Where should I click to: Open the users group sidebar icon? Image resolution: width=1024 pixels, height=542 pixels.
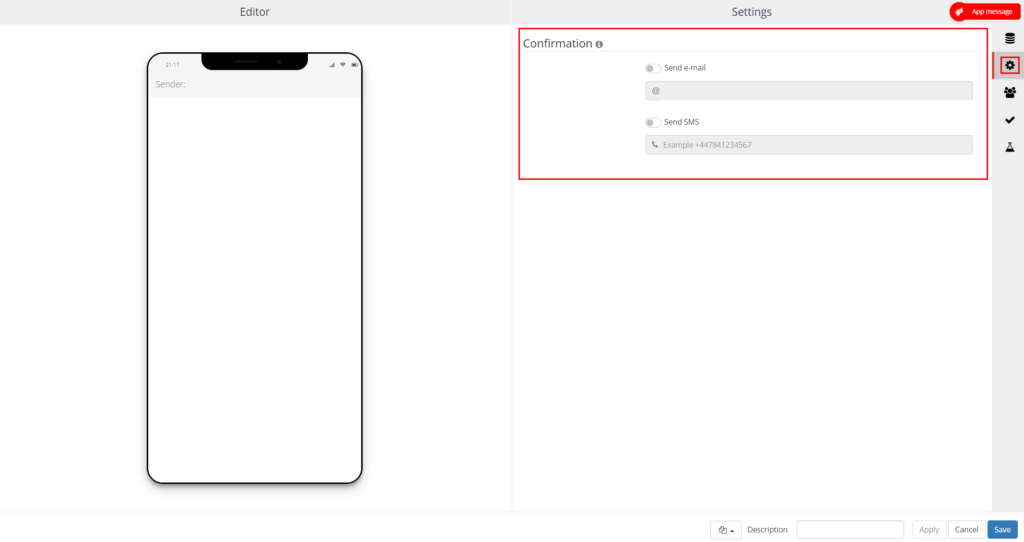(x=1010, y=93)
